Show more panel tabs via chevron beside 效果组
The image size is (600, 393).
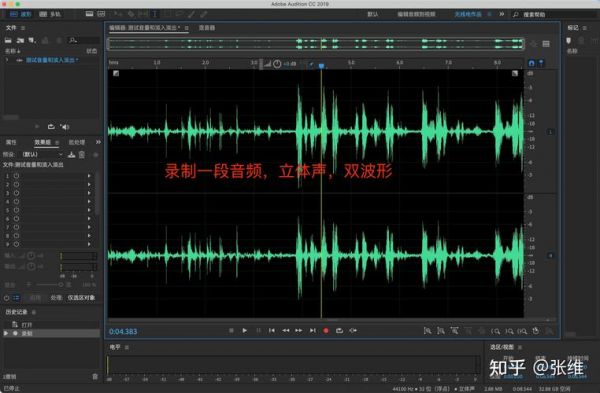(98, 142)
